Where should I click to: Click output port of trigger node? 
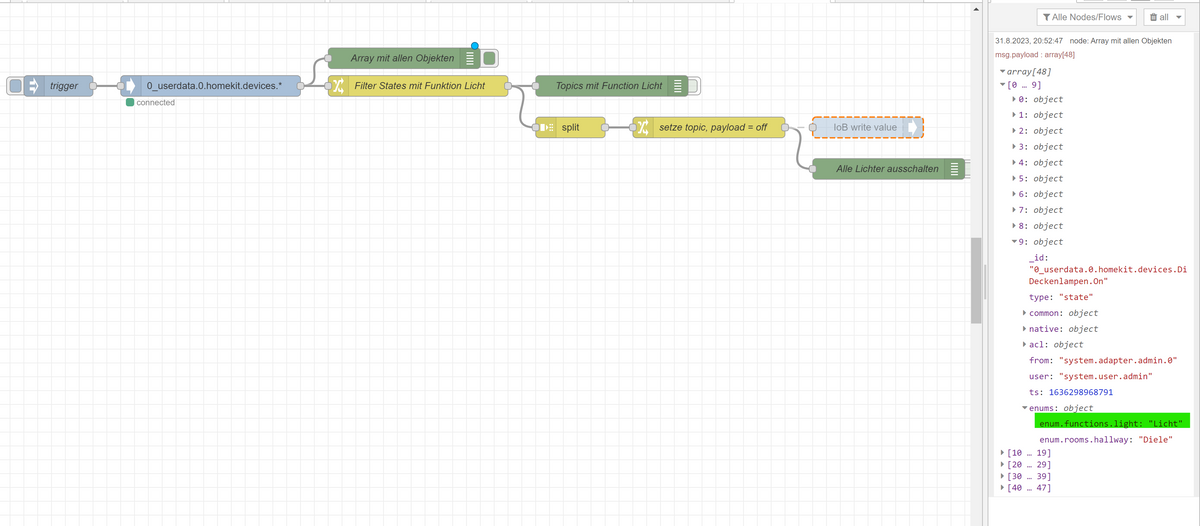(x=94, y=86)
